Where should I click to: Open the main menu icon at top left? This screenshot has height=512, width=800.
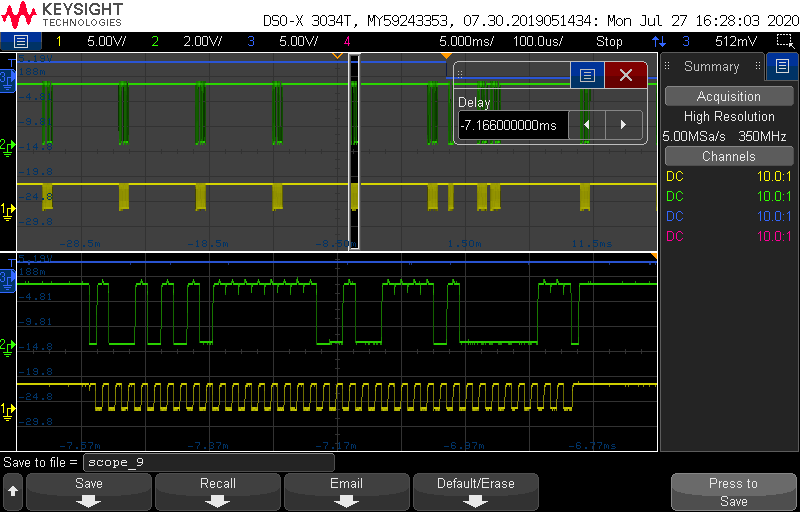[20, 41]
